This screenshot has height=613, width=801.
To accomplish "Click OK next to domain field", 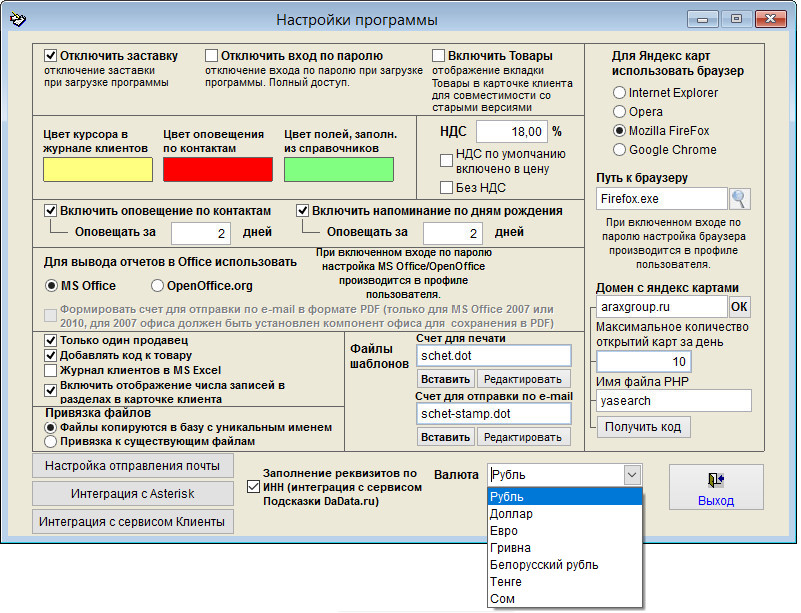I will 739,306.
